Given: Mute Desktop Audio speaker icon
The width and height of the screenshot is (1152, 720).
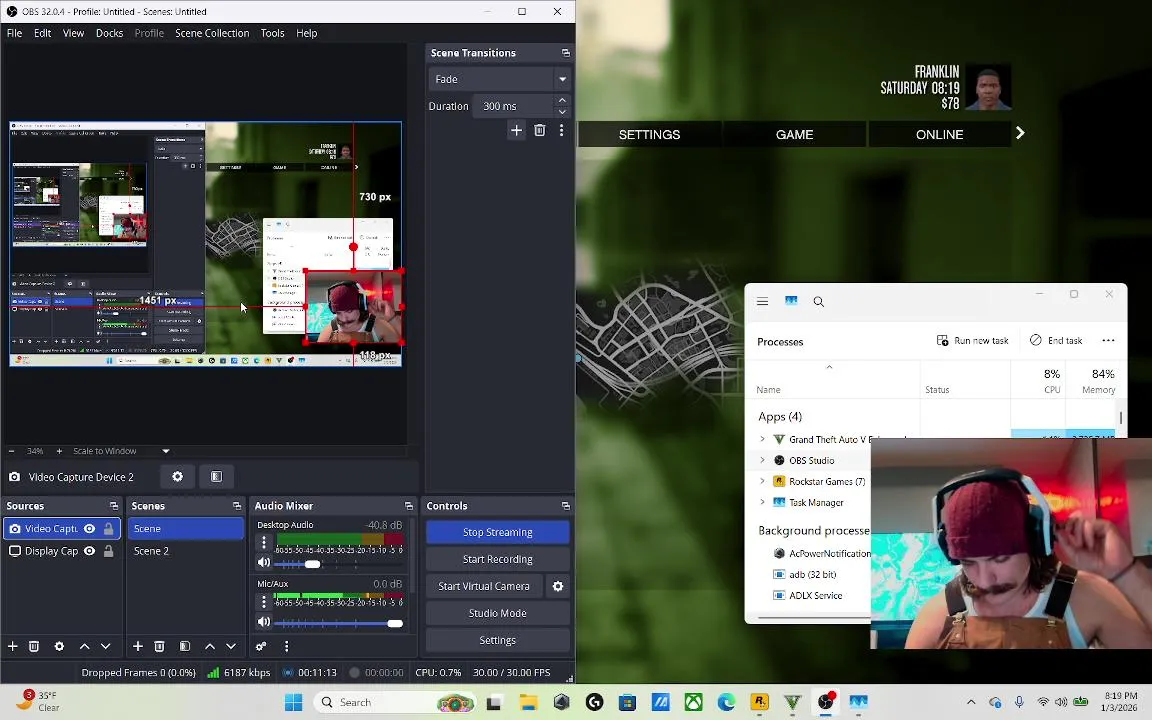Looking at the screenshot, I should (x=264, y=563).
